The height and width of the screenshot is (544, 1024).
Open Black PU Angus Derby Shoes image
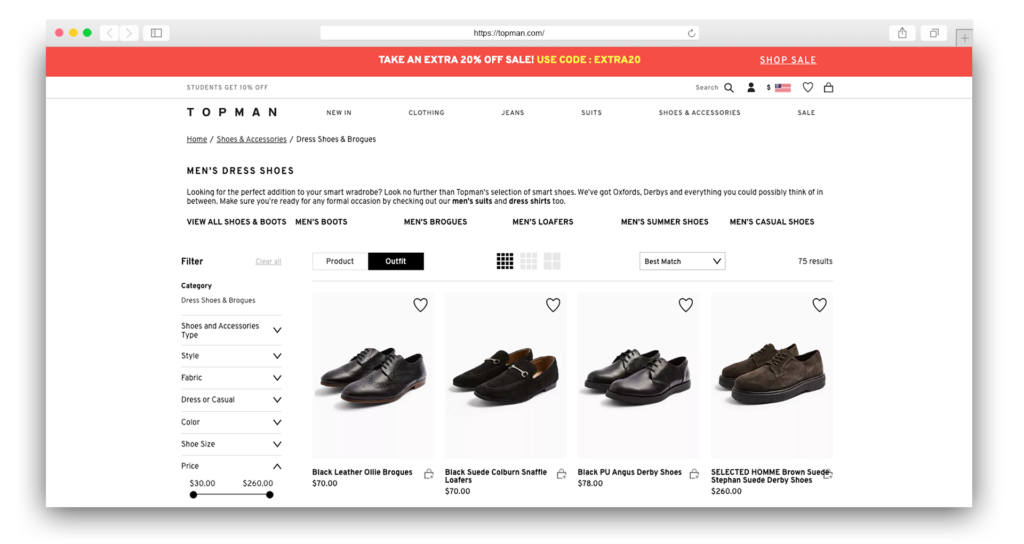(x=638, y=376)
